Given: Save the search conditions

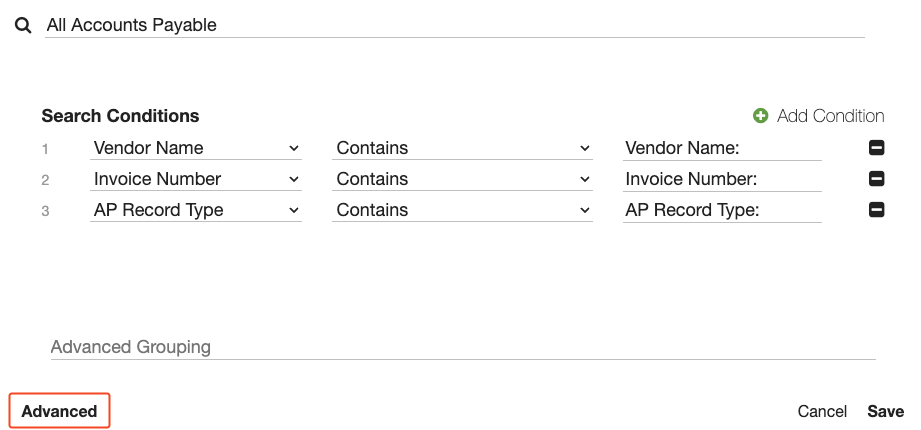Looking at the screenshot, I should (x=885, y=412).
